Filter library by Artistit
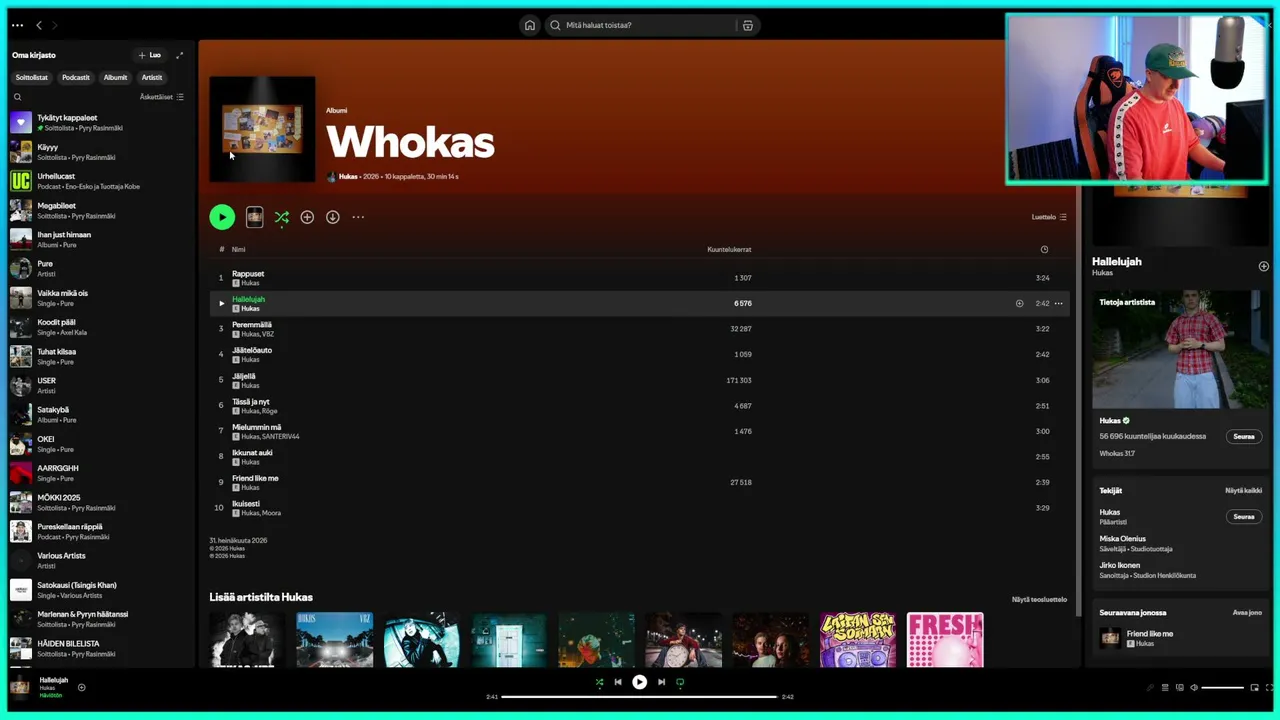1280x720 pixels. point(152,77)
